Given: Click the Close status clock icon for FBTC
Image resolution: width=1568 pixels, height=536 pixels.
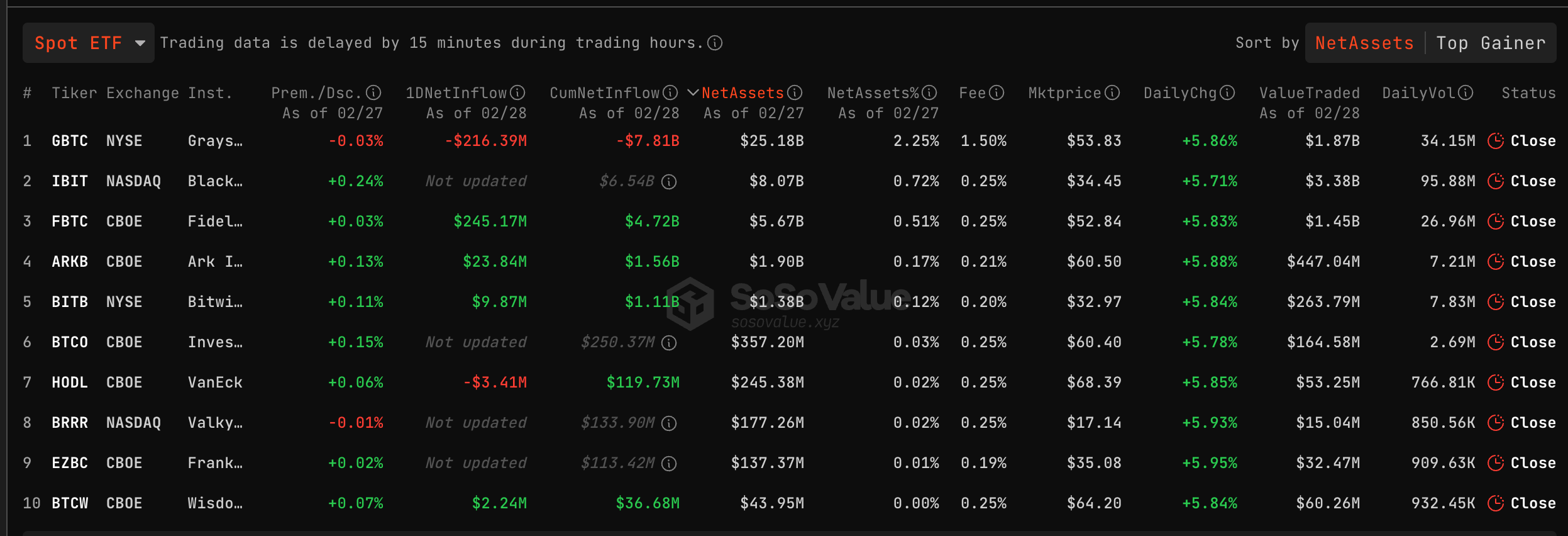Looking at the screenshot, I should point(1496,221).
